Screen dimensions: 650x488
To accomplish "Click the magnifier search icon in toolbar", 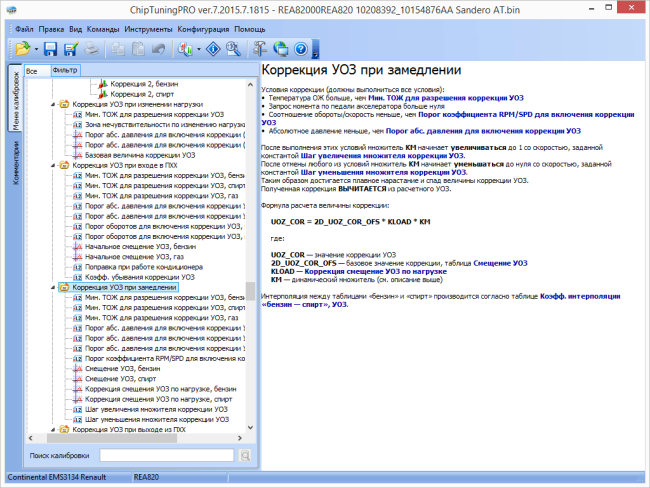I will [233, 49].
